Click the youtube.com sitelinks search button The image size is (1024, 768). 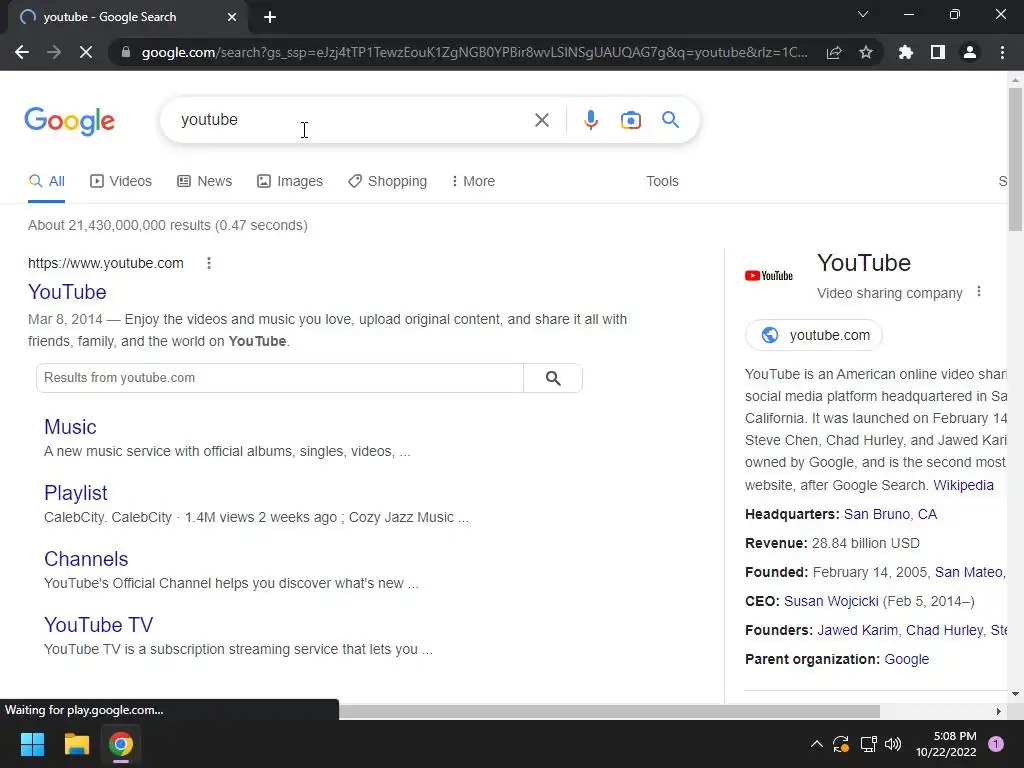click(553, 378)
